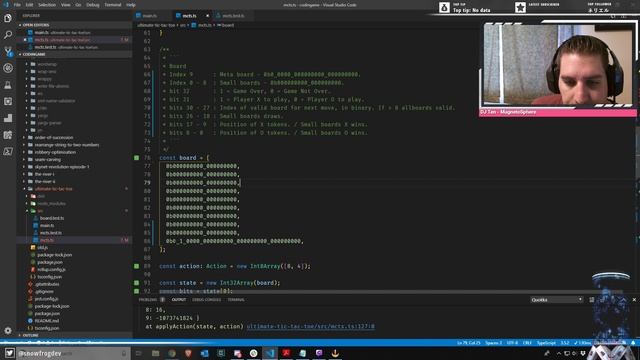
Task: Switch to the DEBUG CONSOLE panel tab
Action: pos(207,300)
